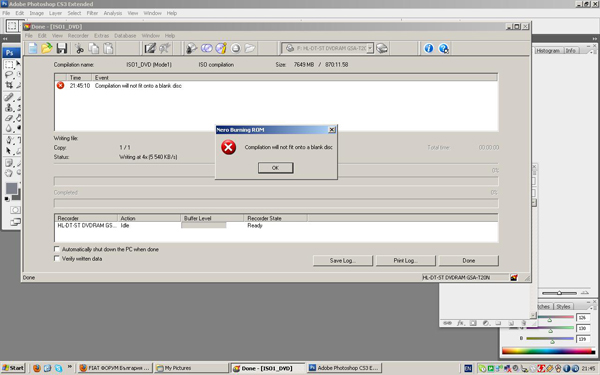The height and width of the screenshot is (375, 600).
Task: Switch to Adobe Photoshop CS3 taskbar button
Action: coord(344,368)
